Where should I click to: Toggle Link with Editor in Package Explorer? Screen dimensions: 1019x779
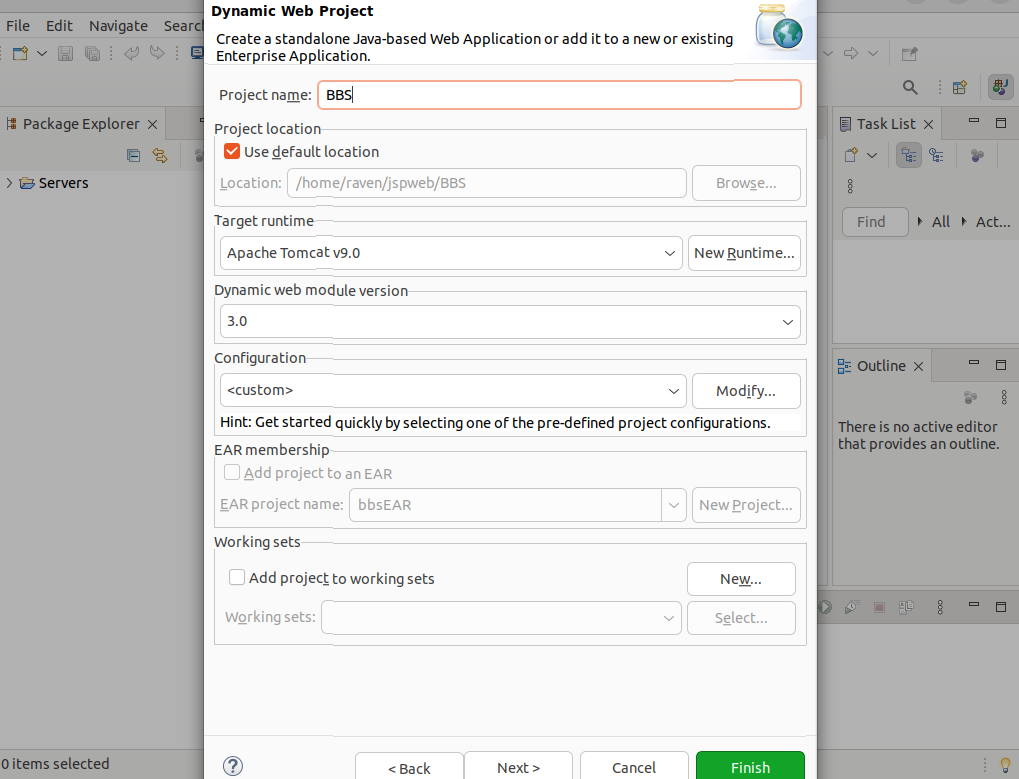click(x=160, y=155)
